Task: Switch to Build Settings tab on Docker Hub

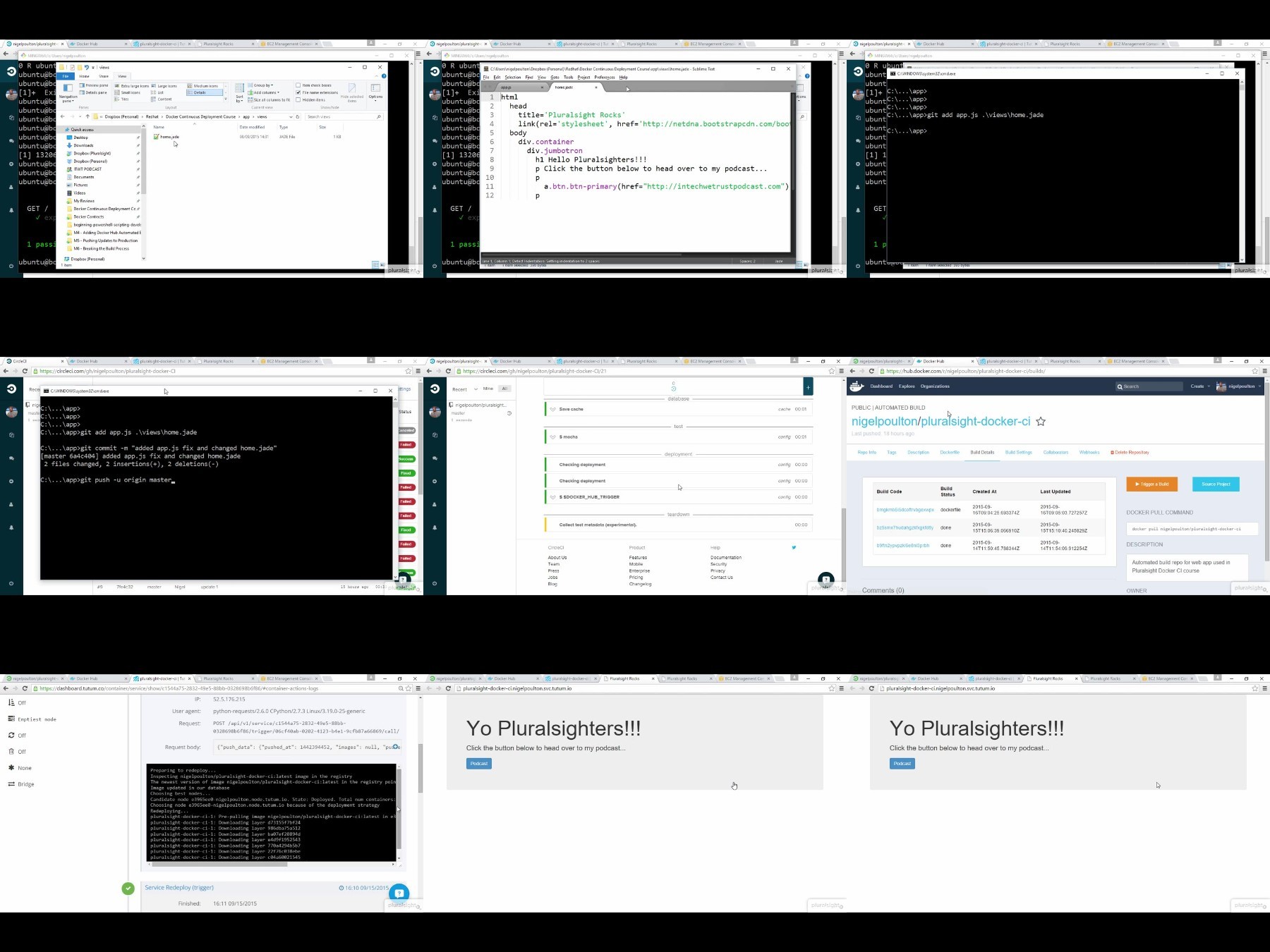Action: (x=1018, y=452)
